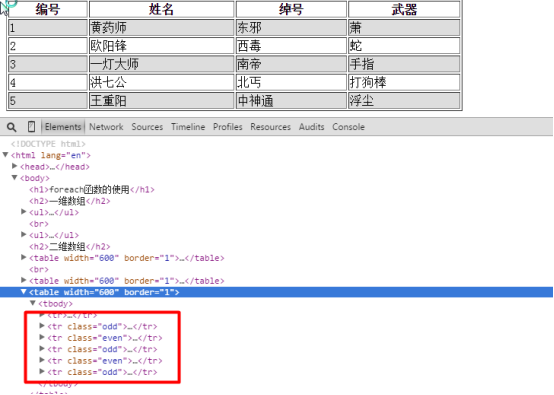Screen dimensions: 554x395
Task: Click the 绰号 table header
Action: tap(291, 9)
